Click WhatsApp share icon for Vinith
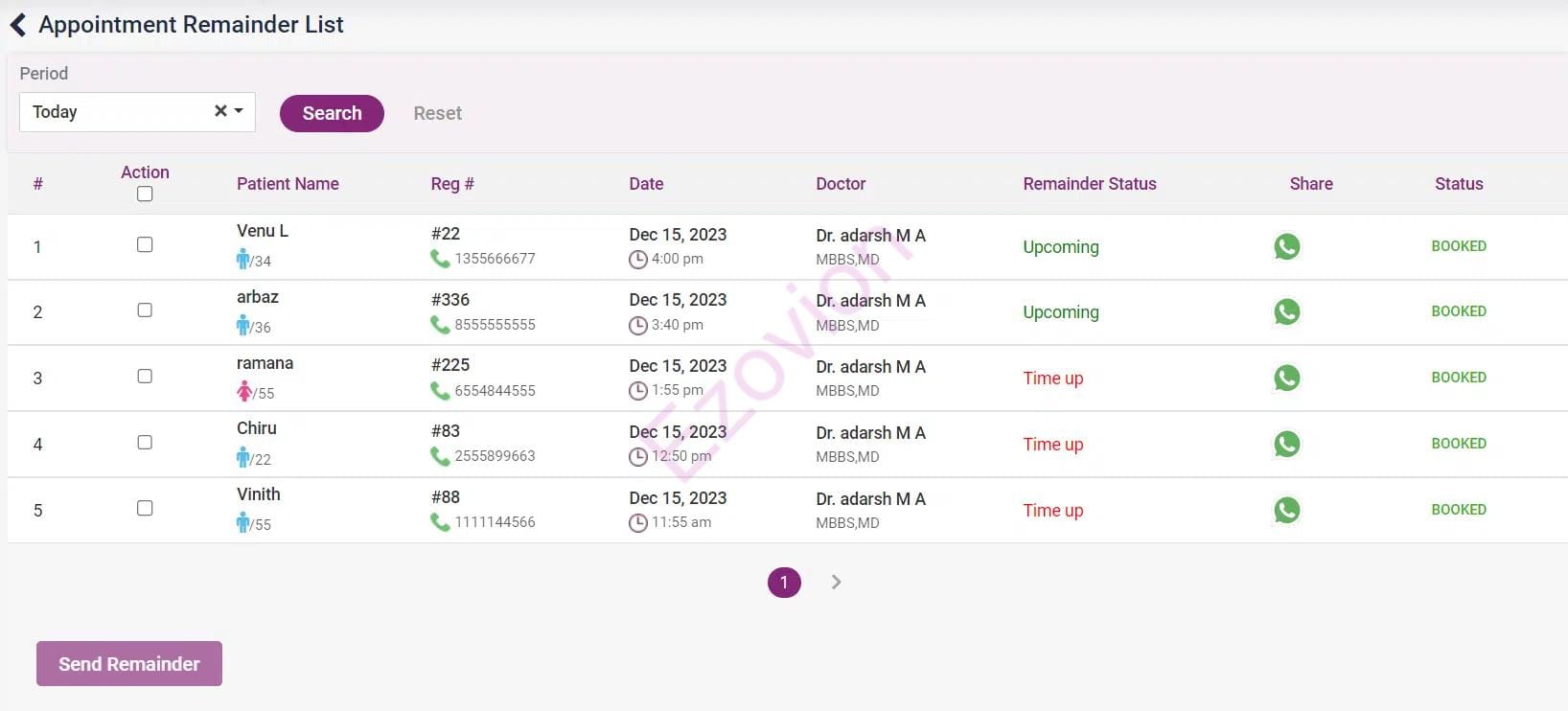 coord(1286,510)
